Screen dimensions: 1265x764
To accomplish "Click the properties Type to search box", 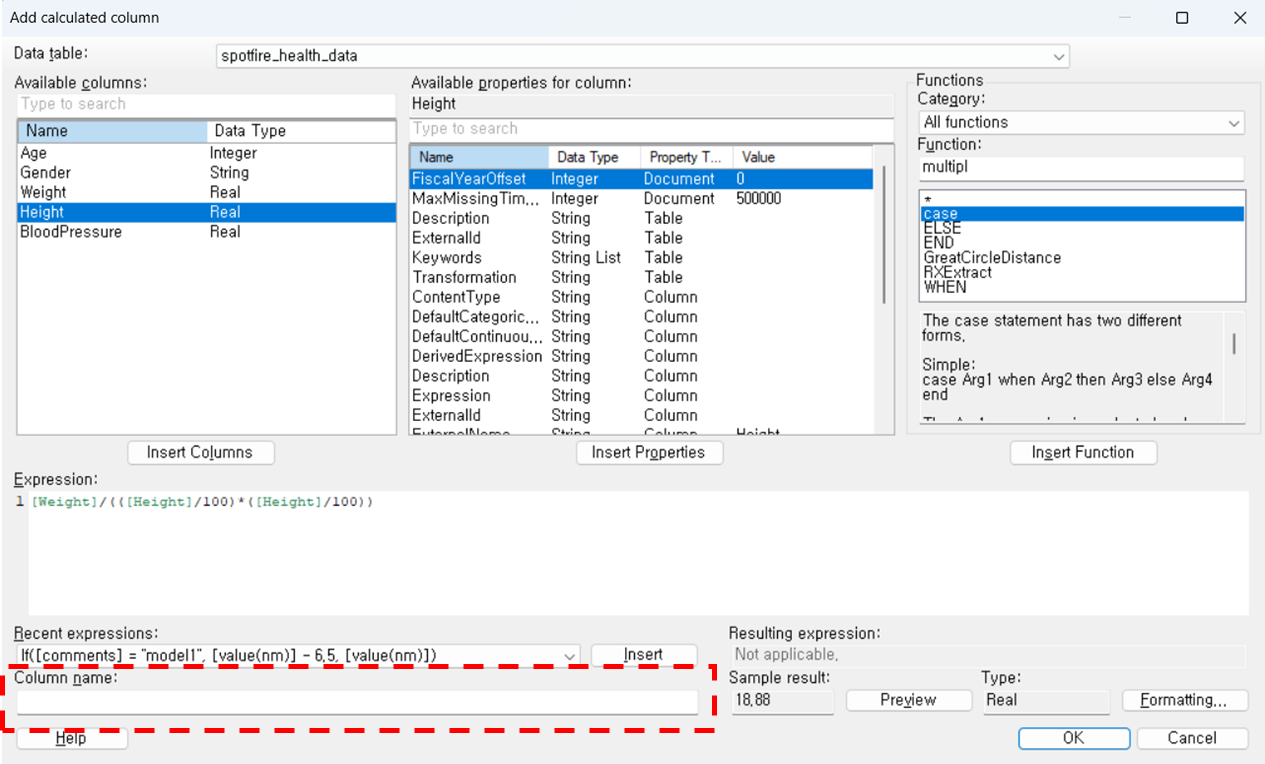I will tap(651, 128).
